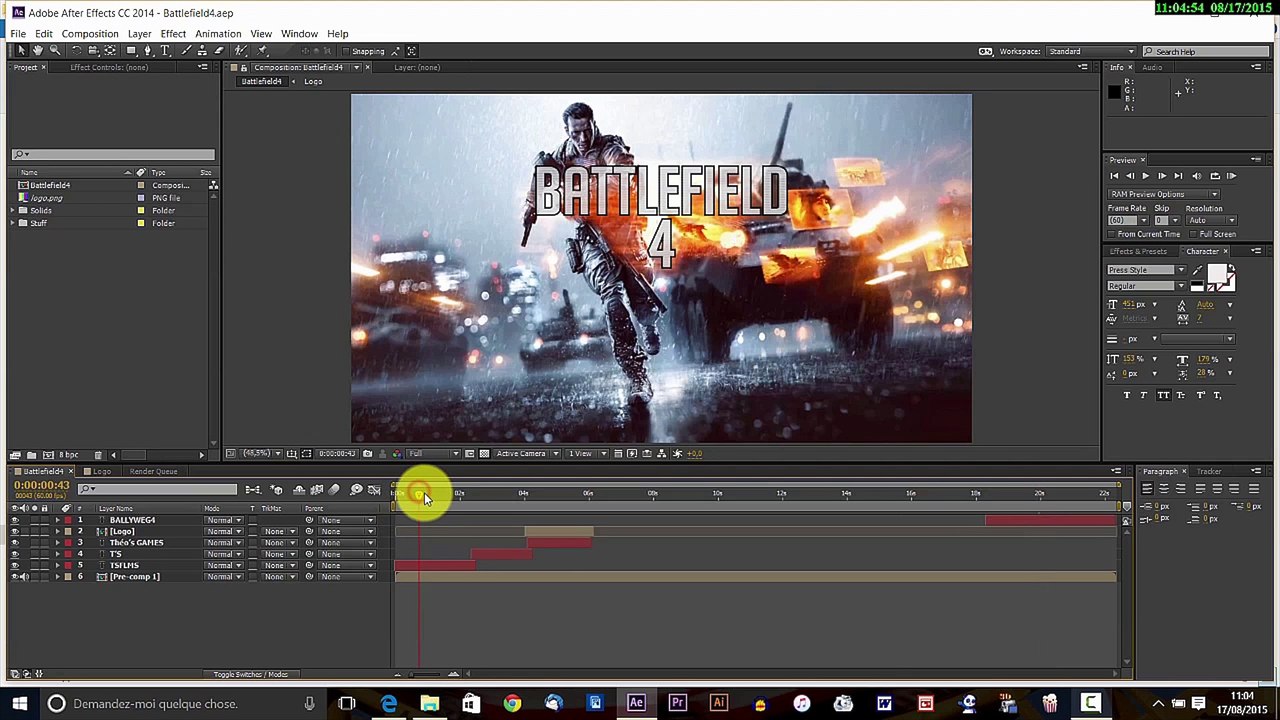Launch Premiere Pro from the taskbar
Image resolution: width=1280 pixels, height=720 pixels.
pyautogui.click(x=677, y=704)
